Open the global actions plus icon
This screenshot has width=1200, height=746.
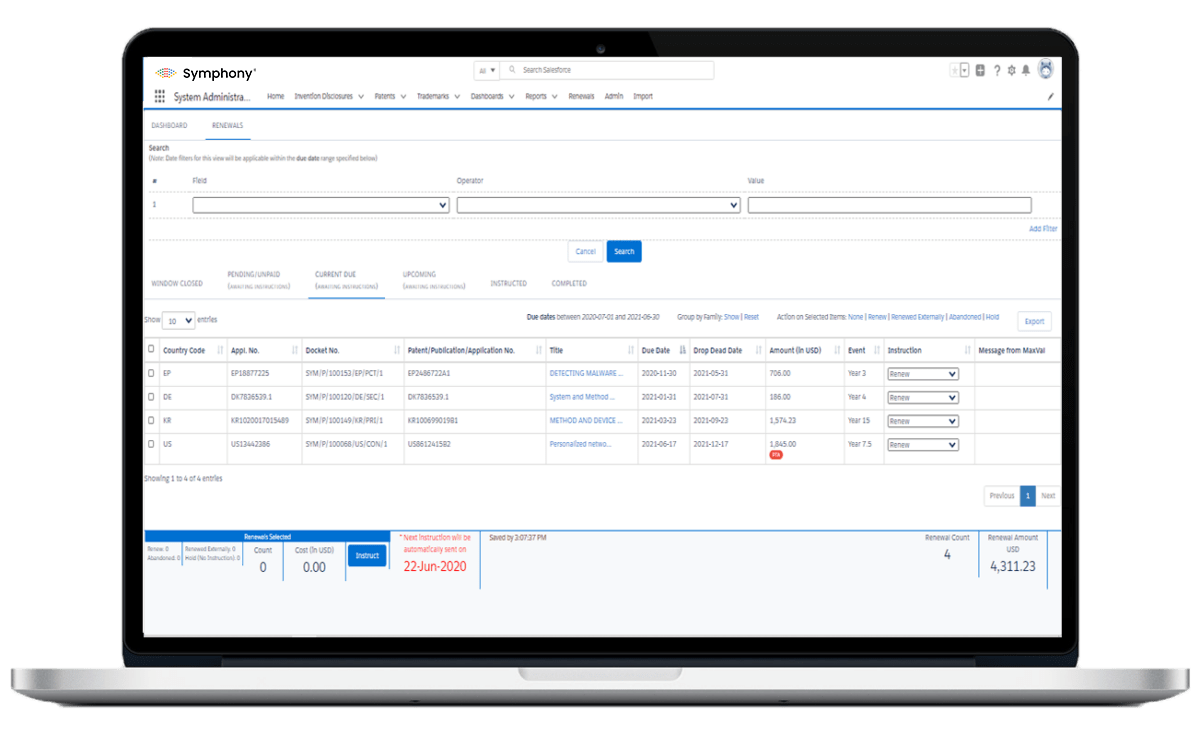980,70
